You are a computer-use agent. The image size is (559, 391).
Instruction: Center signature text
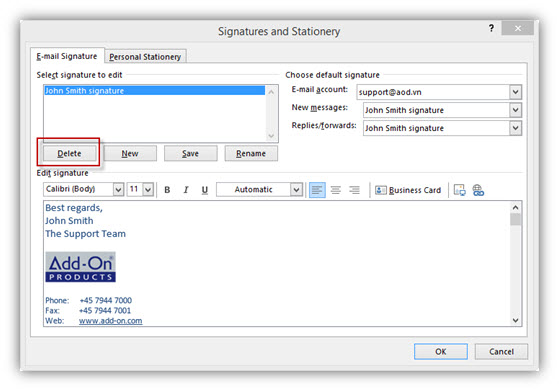tap(335, 190)
